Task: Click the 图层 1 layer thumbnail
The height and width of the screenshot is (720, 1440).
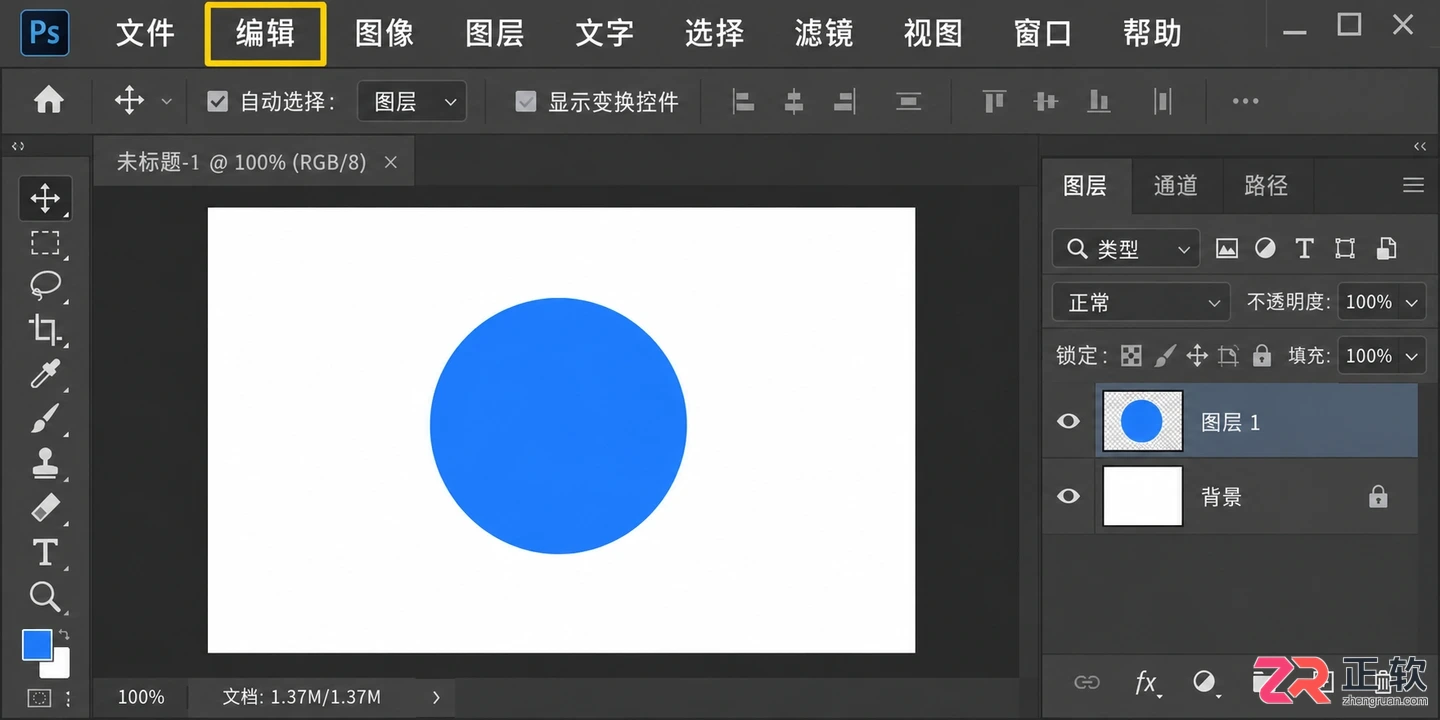Action: (1142, 421)
